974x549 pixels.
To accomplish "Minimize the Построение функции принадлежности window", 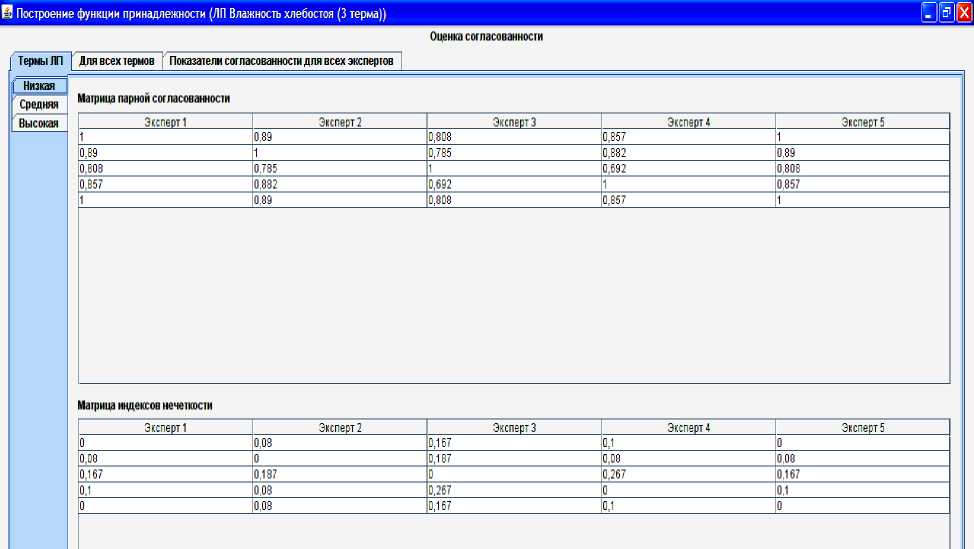I will click(929, 12).
